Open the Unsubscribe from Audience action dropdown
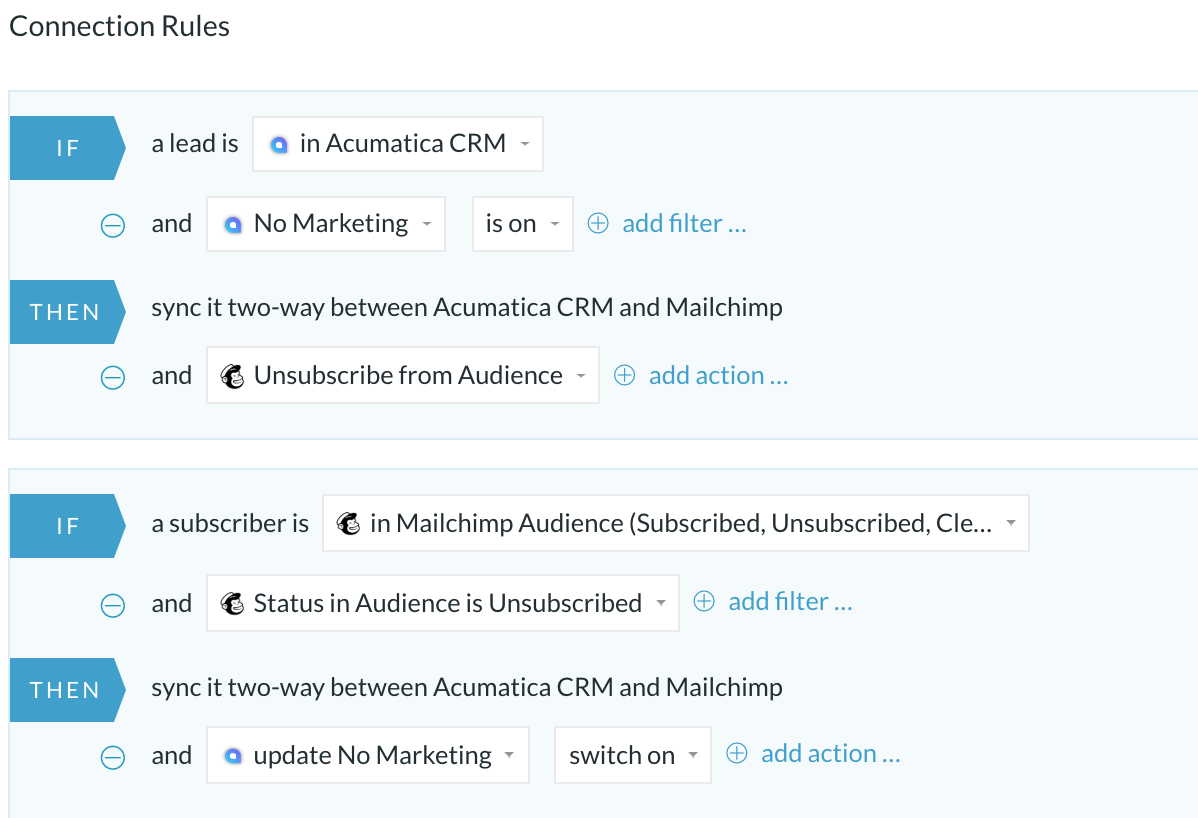This screenshot has width=1198, height=818. [x=403, y=375]
